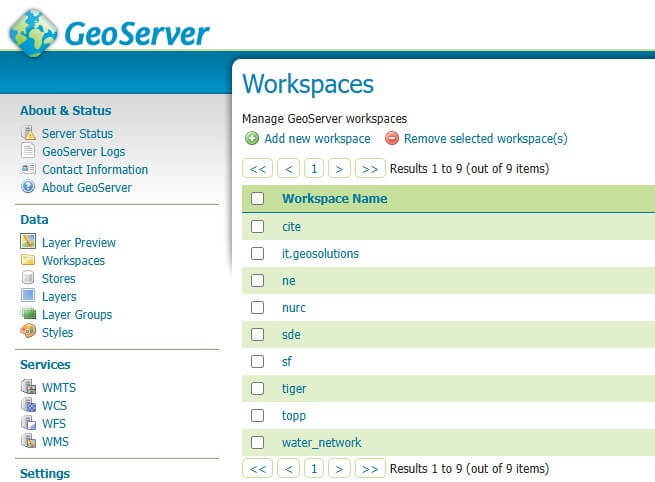Click the Layer Preview map icon
The width and height of the screenshot is (655, 482).
(28, 241)
